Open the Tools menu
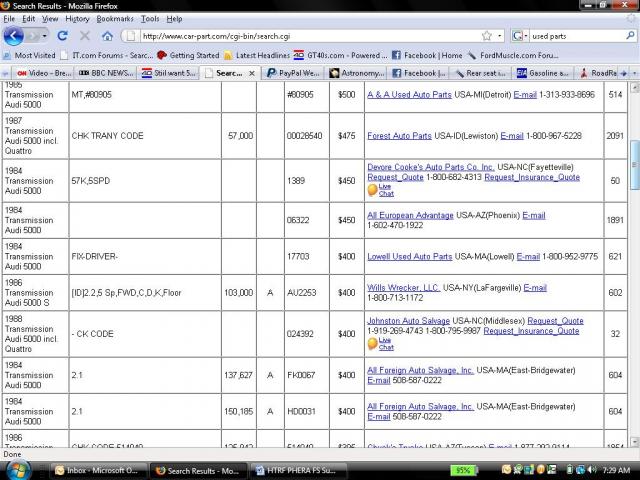Screen dimensions: 640x480 (x=150, y=19)
